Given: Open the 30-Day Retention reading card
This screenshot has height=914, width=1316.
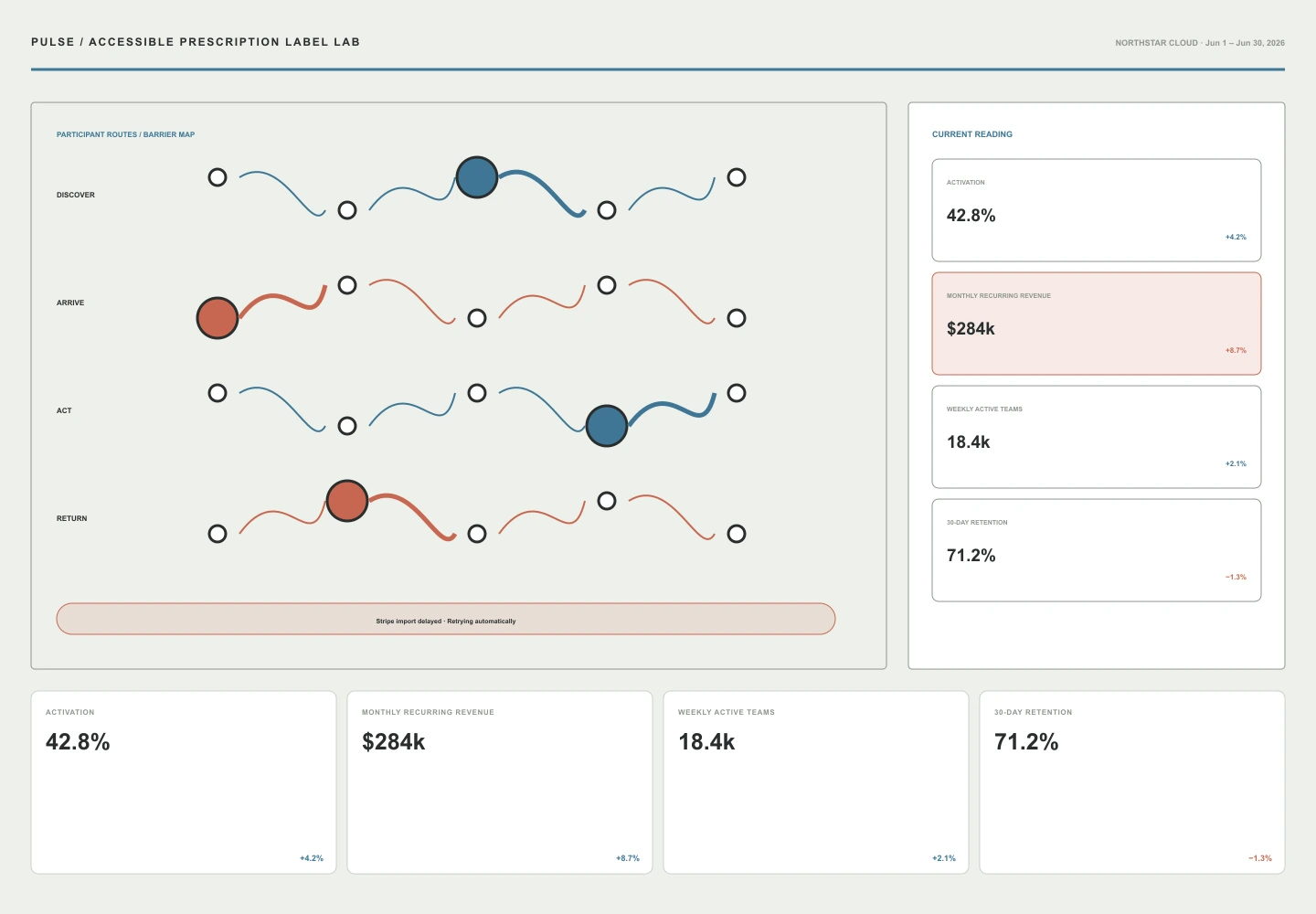Looking at the screenshot, I should click(1097, 550).
